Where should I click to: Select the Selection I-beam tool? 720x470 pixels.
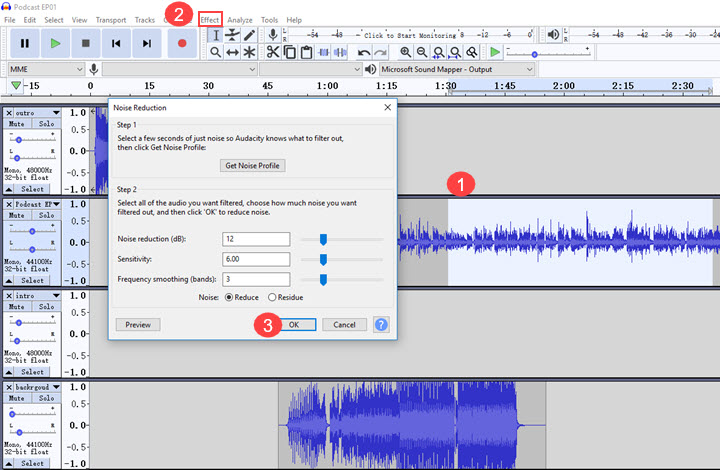click(215, 35)
